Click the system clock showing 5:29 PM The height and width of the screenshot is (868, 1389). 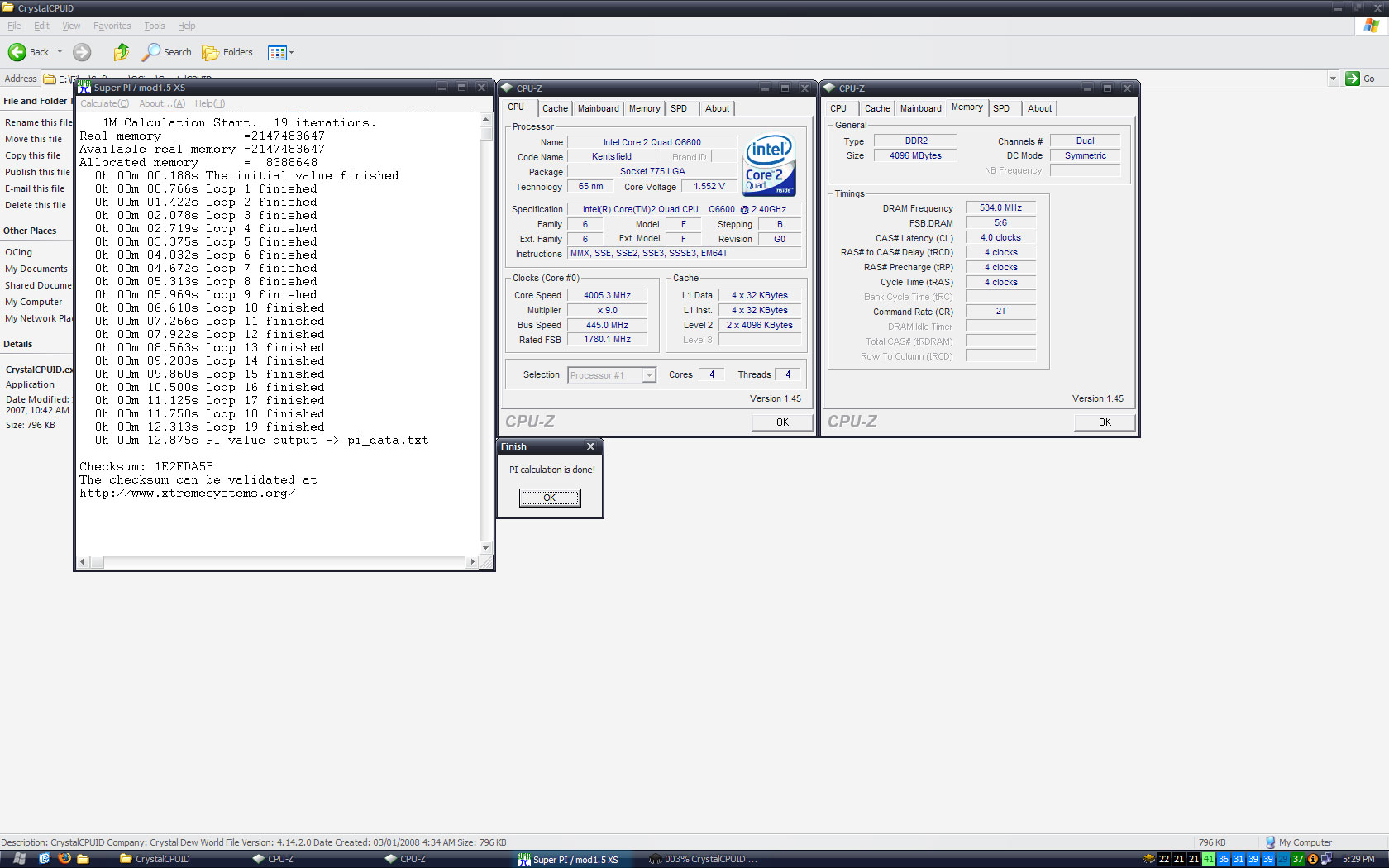tap(1358, 859)
